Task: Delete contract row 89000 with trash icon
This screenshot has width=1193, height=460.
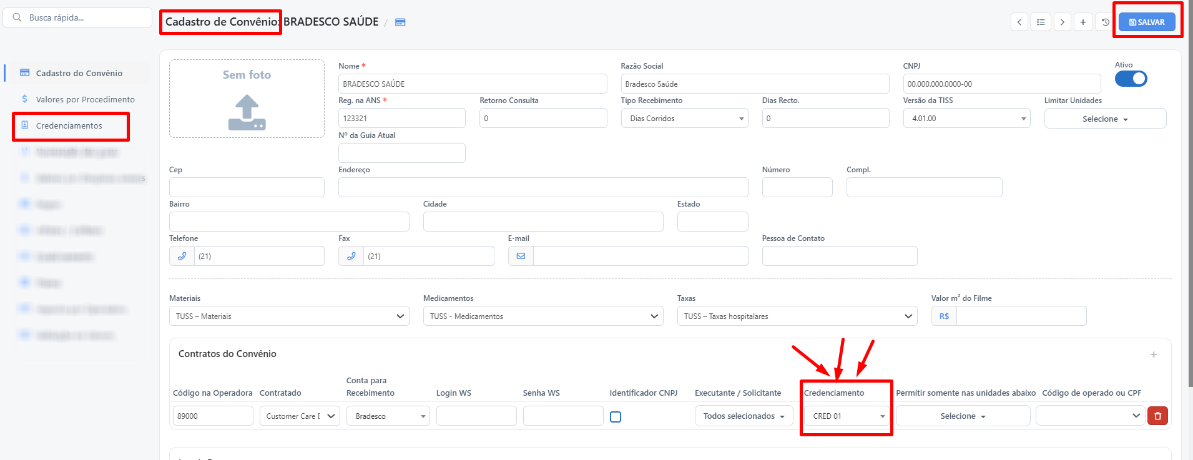Action: click(x=1157, y=416)
